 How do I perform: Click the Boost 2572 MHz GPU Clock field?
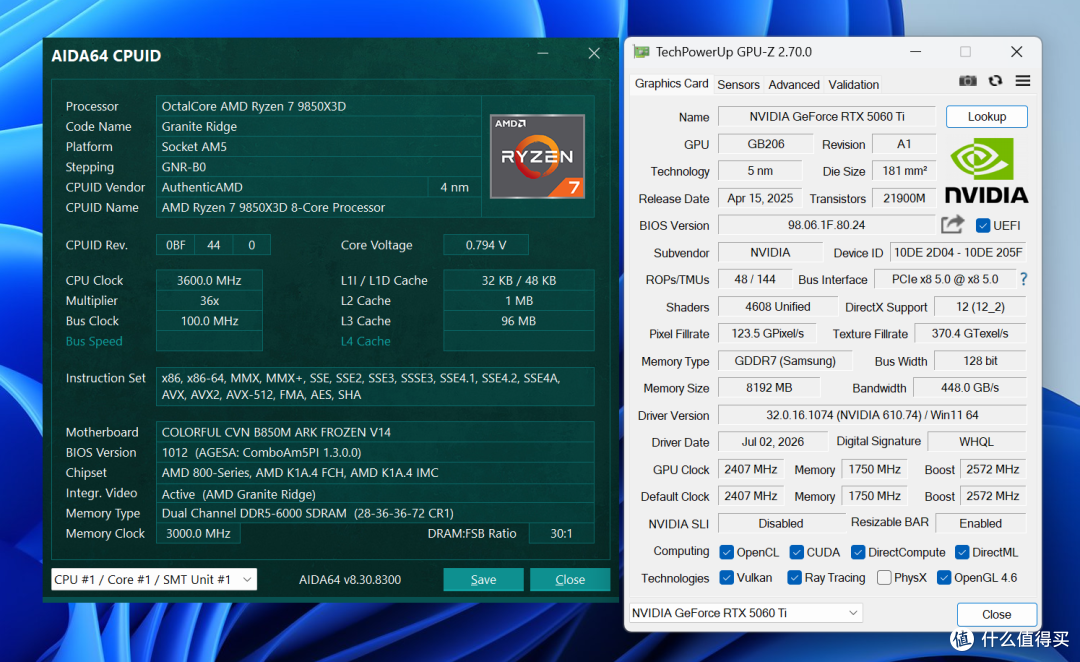993,469
